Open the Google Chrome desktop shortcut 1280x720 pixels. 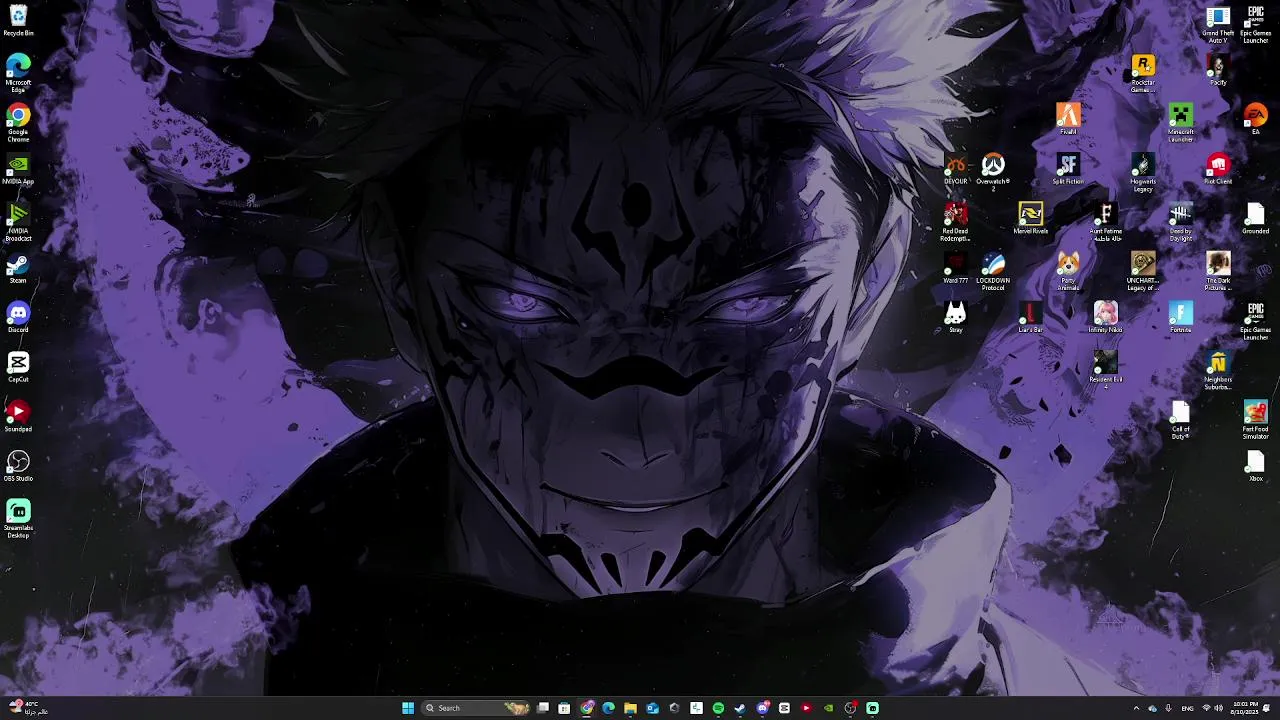pos(18,122)
